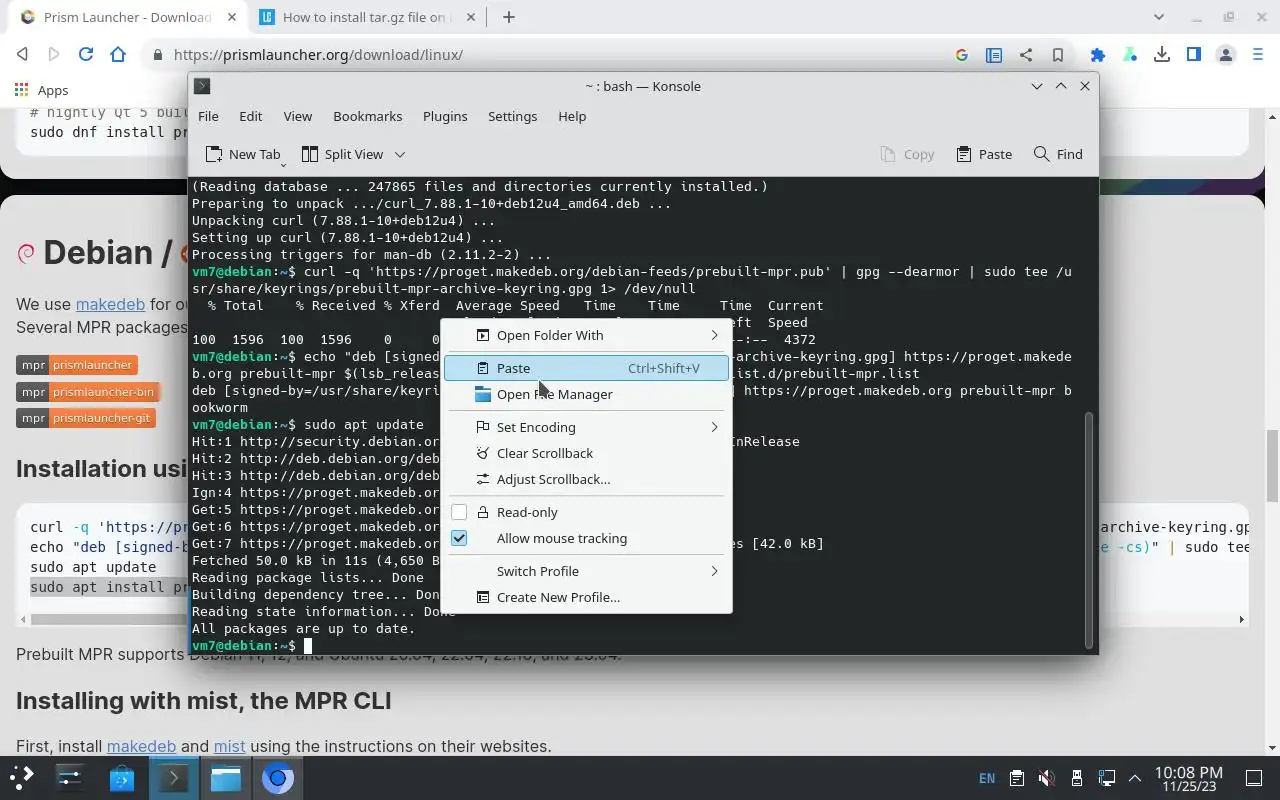Go to the browser home page

tap(118, 55)
